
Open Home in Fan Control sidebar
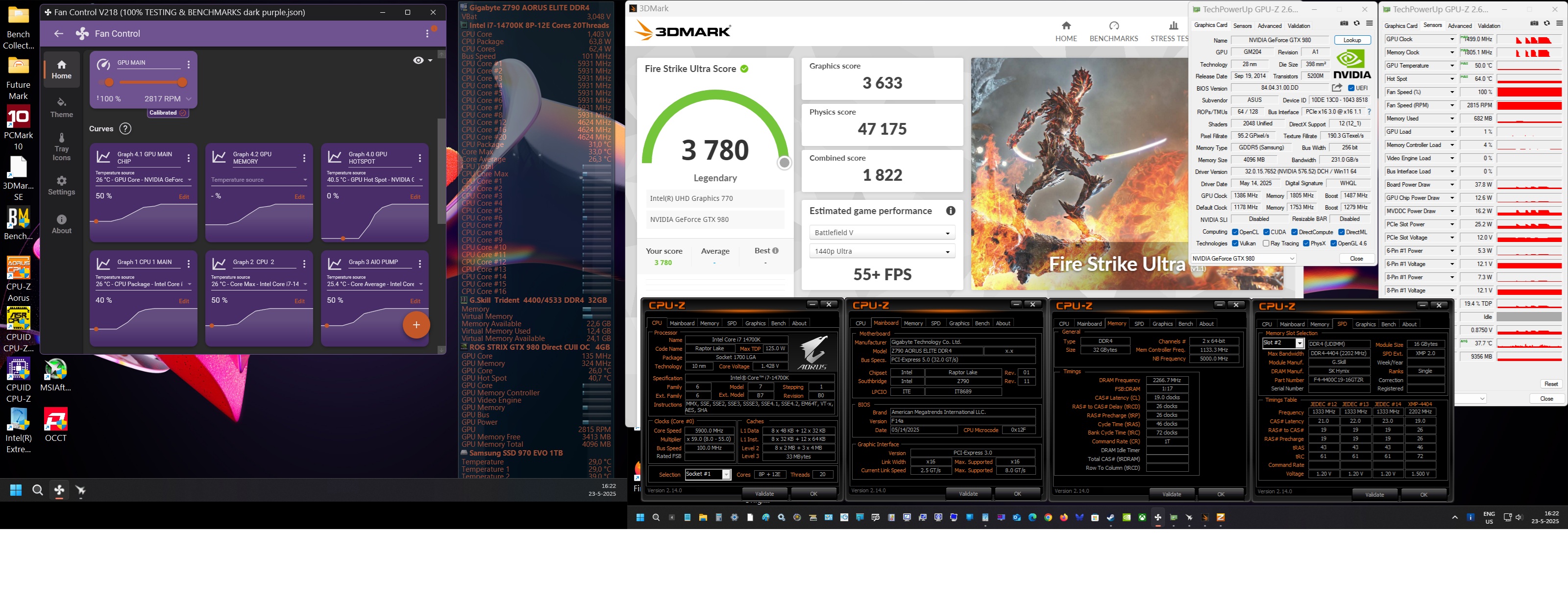[x=61, y=70]
